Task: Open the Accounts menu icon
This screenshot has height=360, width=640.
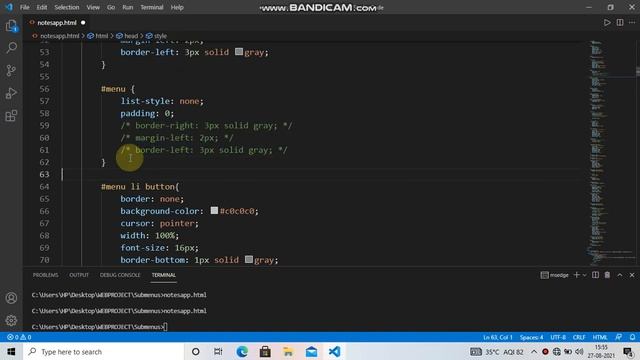Action: click(11, 298)
